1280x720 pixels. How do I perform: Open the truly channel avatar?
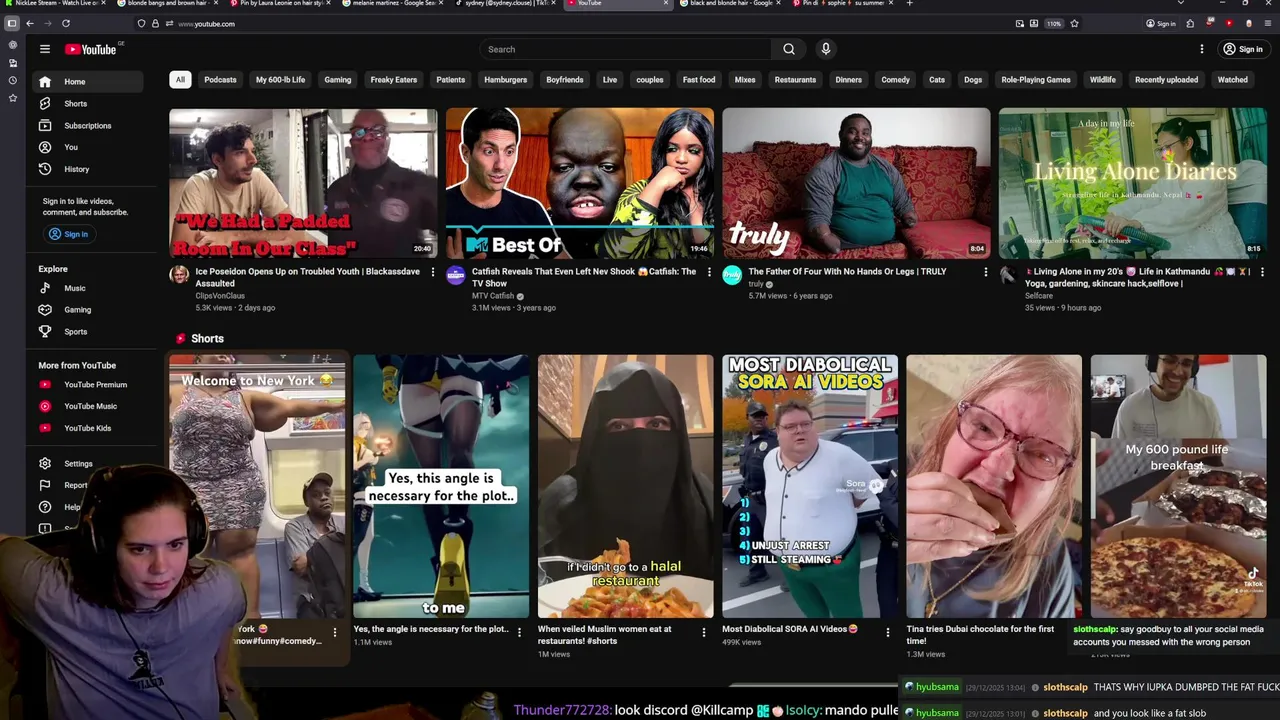732,275
